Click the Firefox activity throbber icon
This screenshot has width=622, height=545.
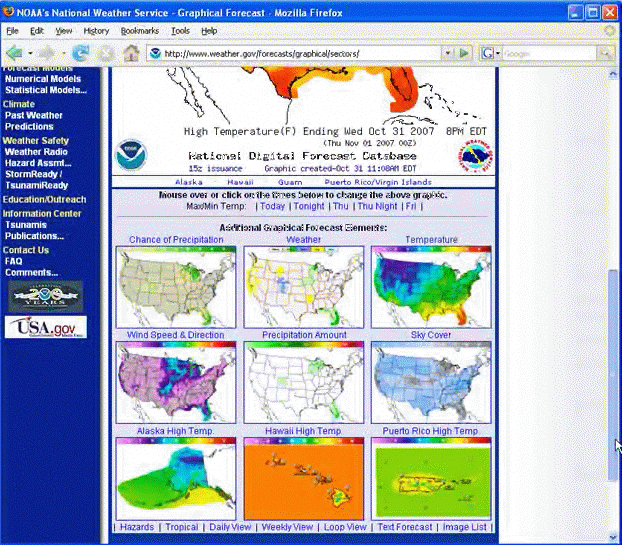point(610,31)
